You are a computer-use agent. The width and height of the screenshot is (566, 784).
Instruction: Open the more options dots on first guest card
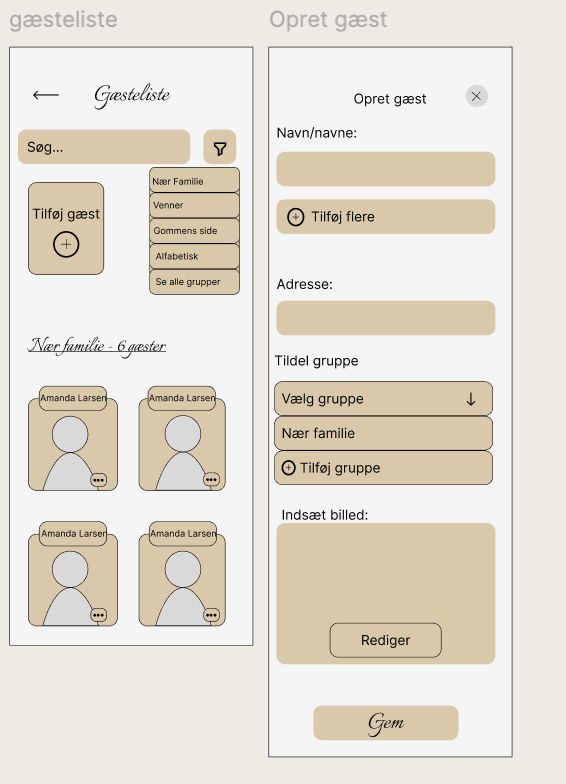(98, 480)
